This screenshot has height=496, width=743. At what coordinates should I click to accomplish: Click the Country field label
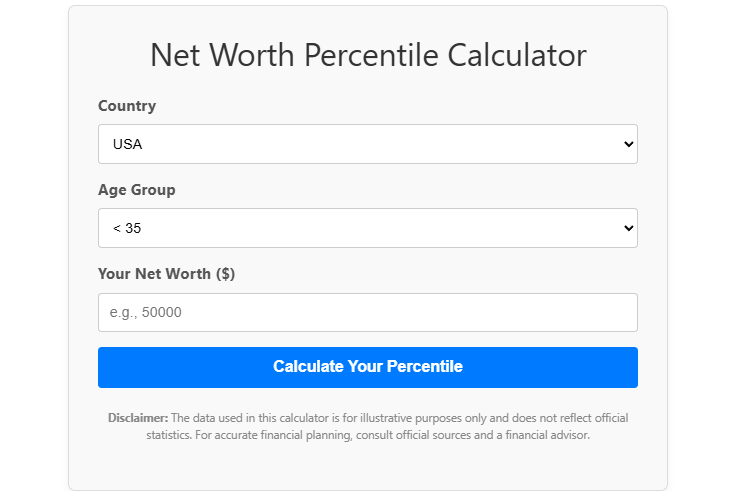click(127, 106)
